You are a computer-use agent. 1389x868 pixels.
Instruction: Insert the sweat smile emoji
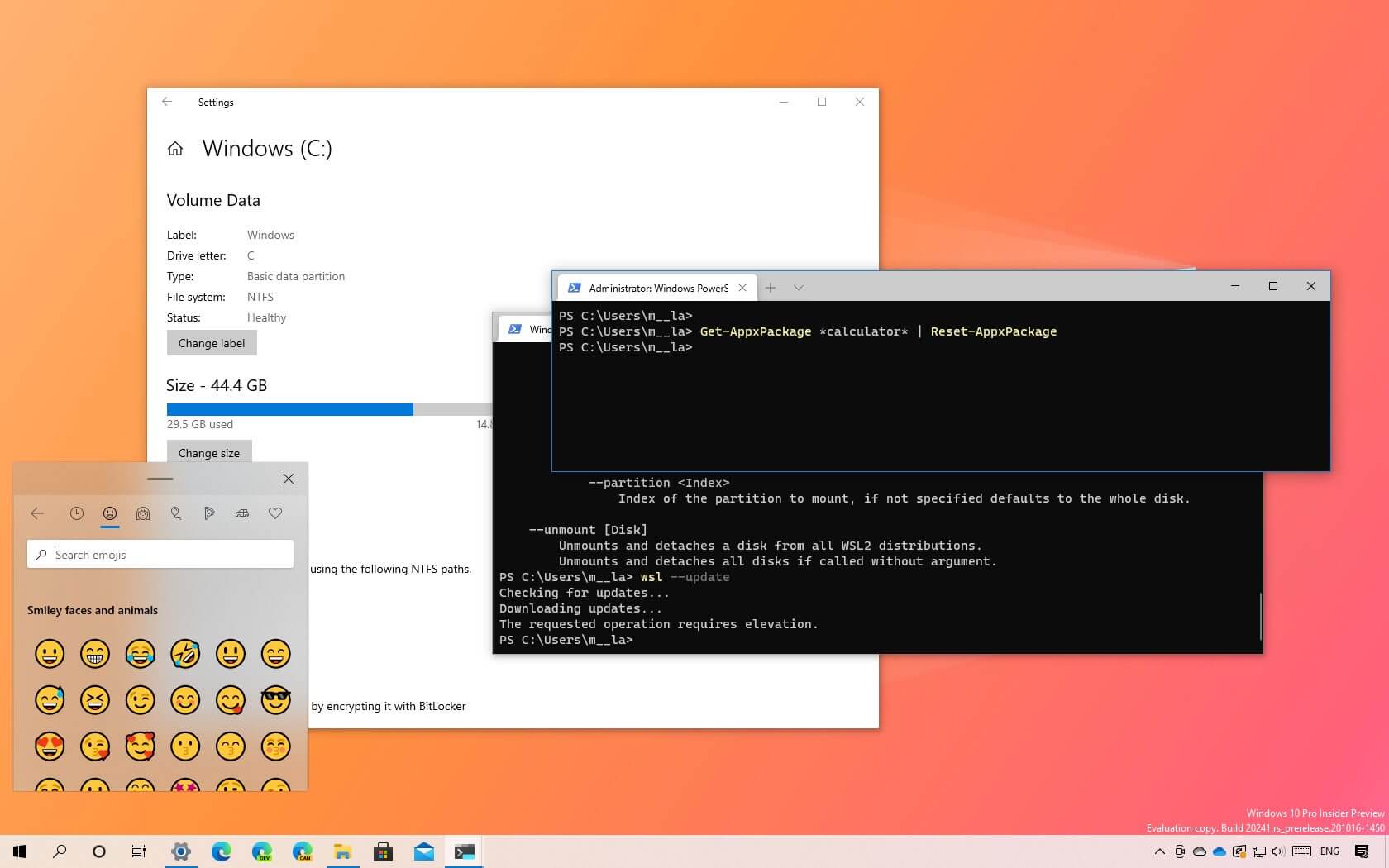(x=50, y=700)
